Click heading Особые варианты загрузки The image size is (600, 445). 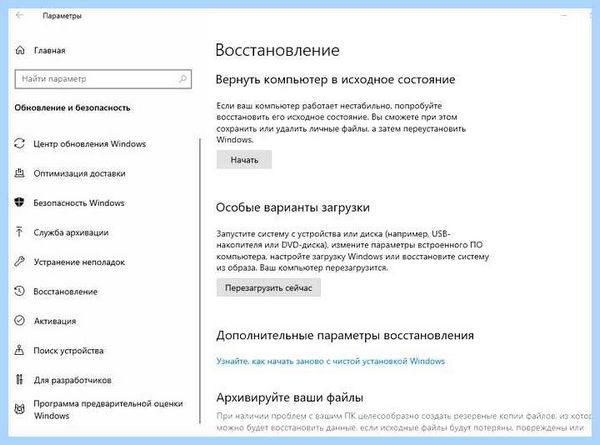pyautogui.click(x=293, y=207)
